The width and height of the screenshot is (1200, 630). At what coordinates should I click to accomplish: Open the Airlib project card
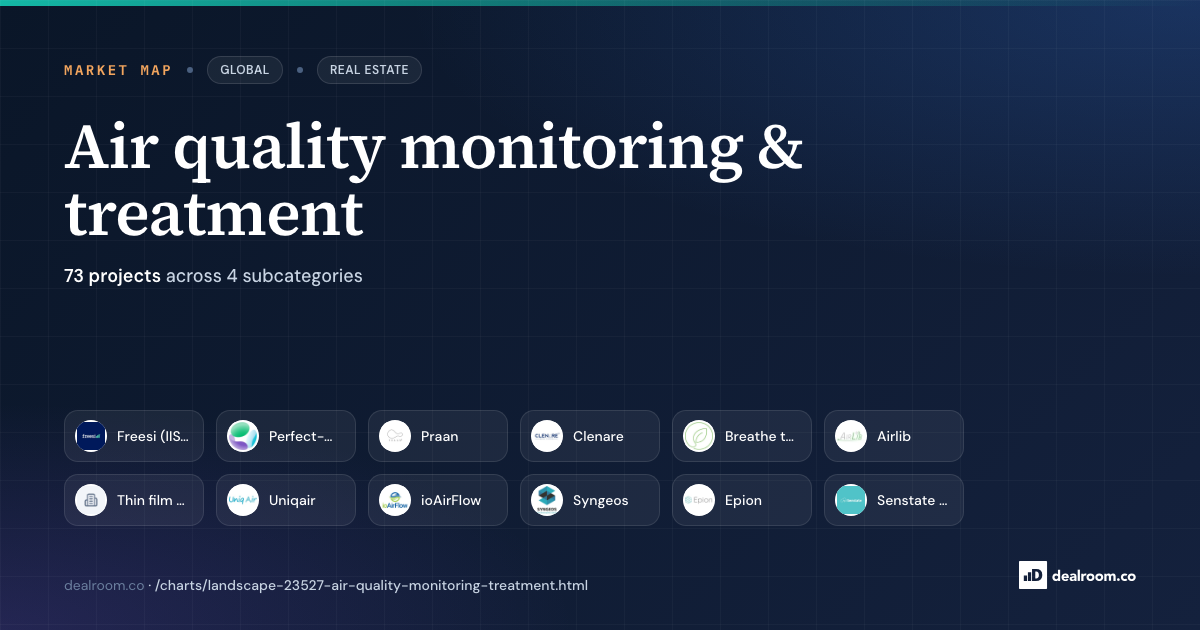coord(894,436)
